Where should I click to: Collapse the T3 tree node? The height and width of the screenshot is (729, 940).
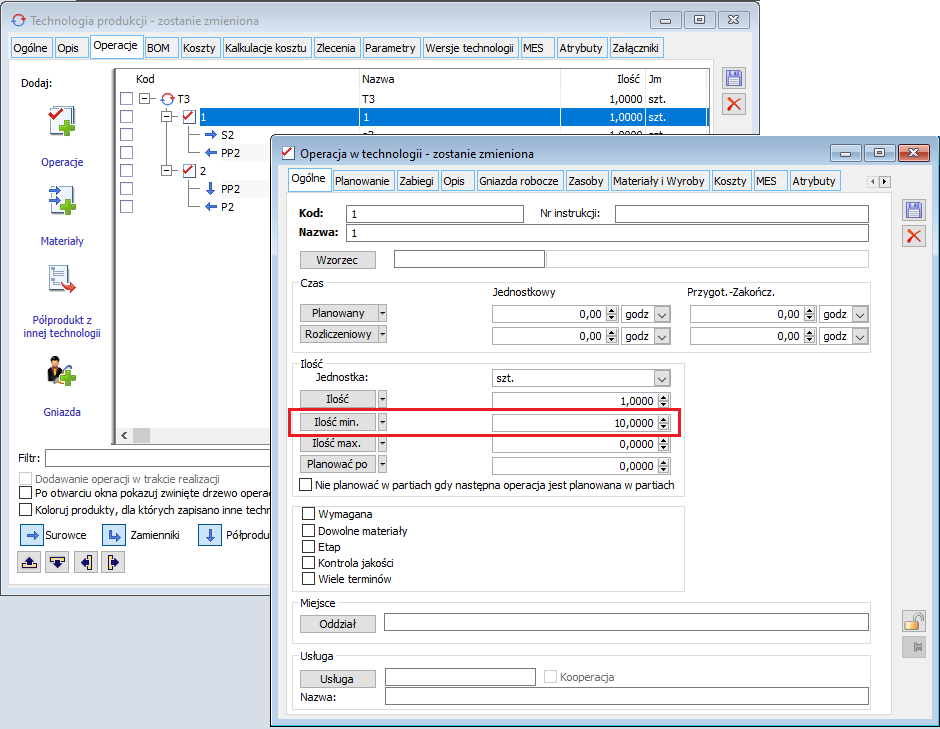click(x=144, y=98)
